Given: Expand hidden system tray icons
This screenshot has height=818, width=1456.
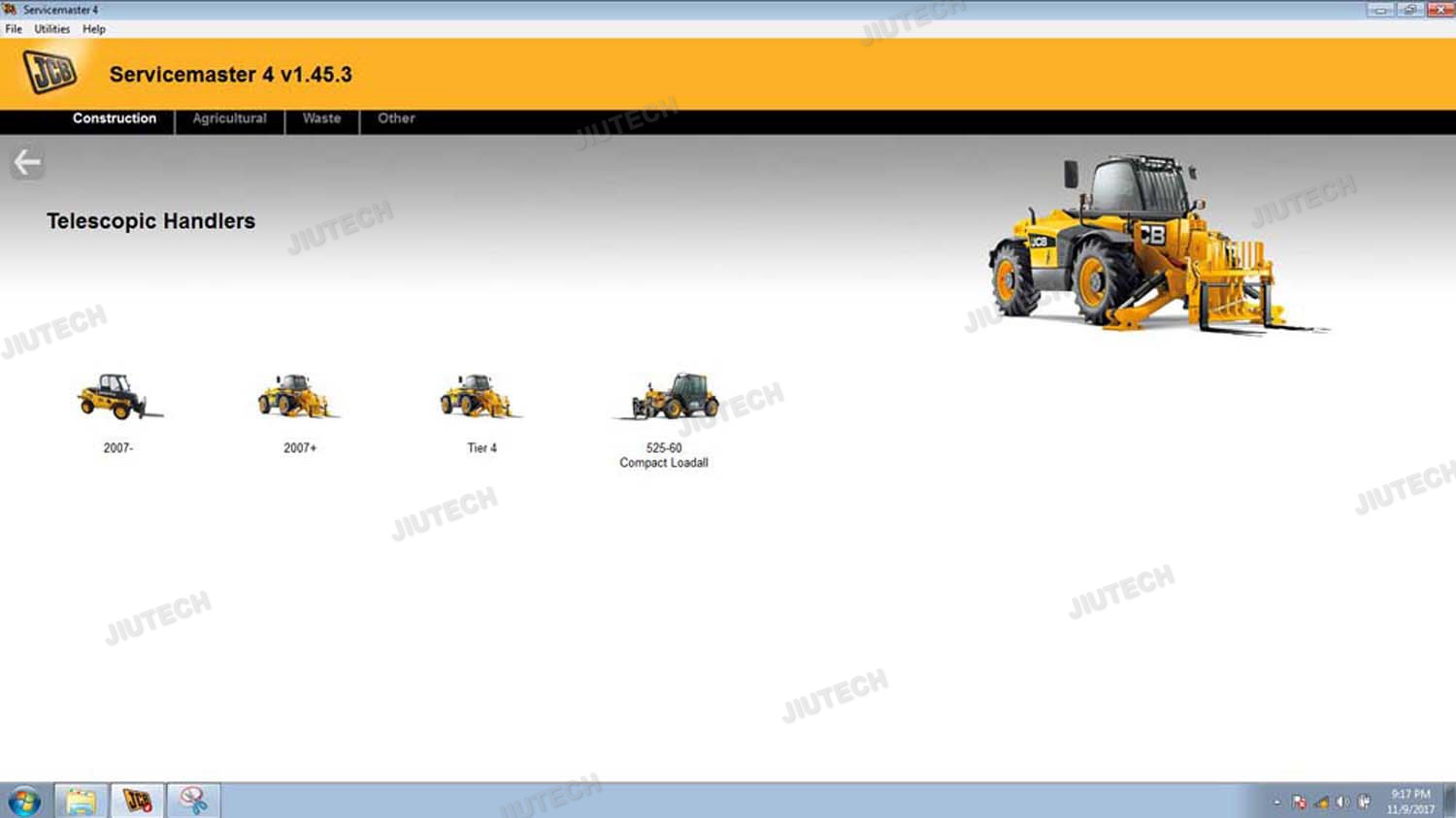Looking at the screenshot, I should (x=1276, y=802).
